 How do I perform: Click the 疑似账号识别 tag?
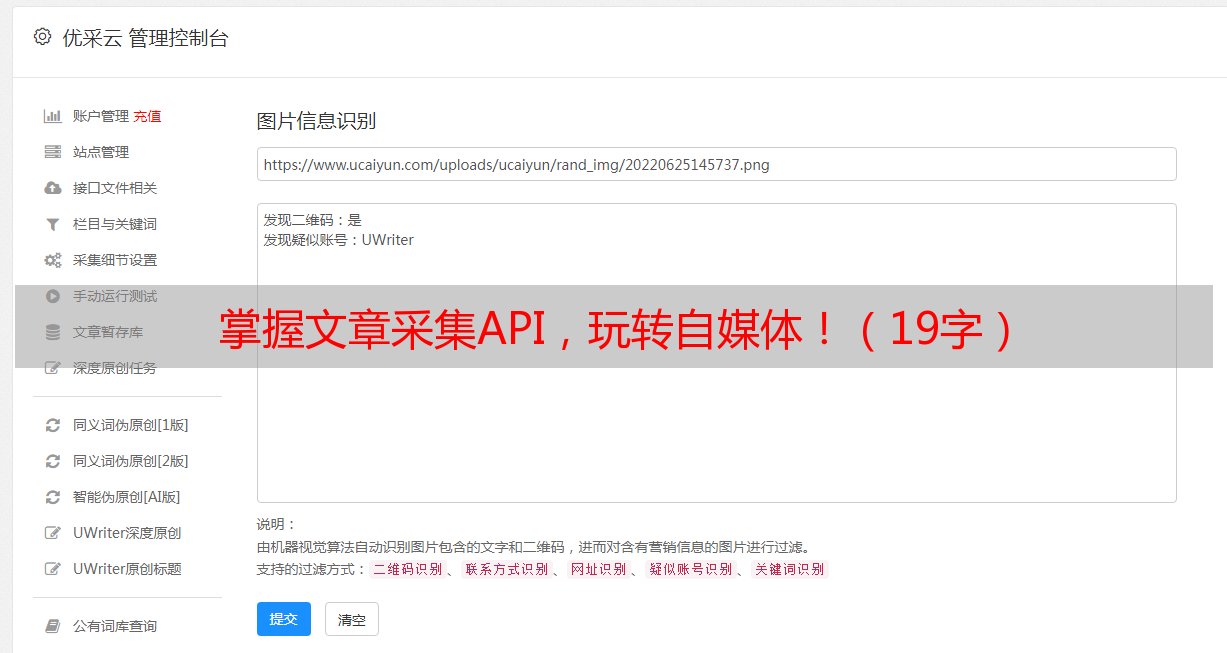[x=691, y=569]
